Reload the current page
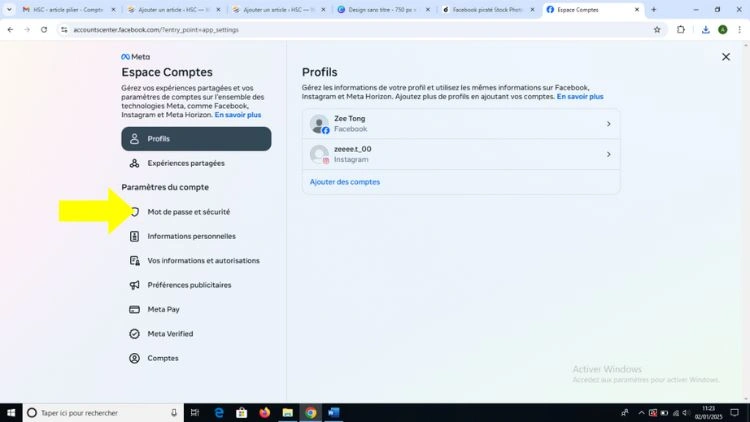This screenshot has width=750, height=422. (x=44, y=30)
